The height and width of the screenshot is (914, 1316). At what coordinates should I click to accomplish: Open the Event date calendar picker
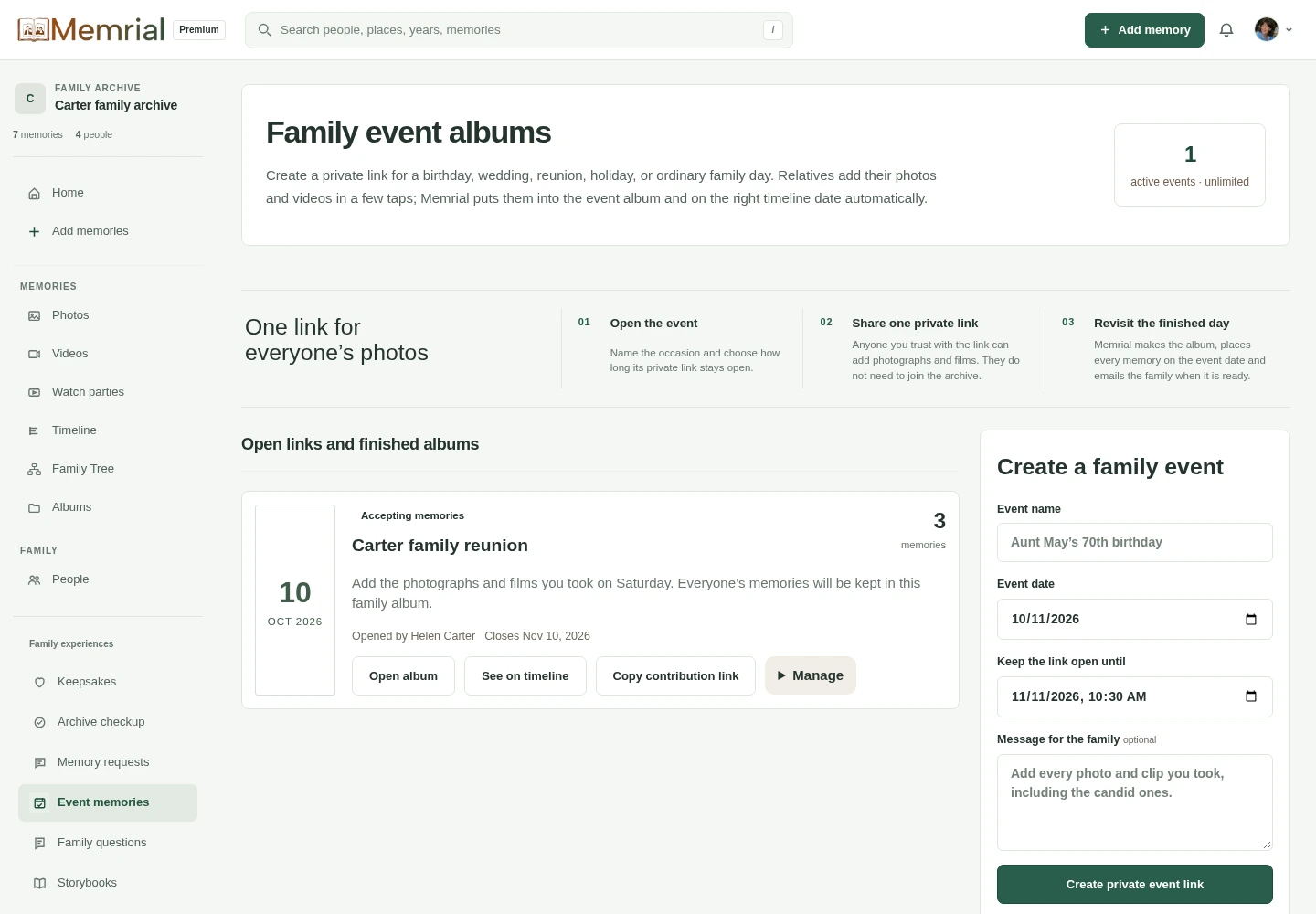pyautogui.click(x=1251, y=619)
